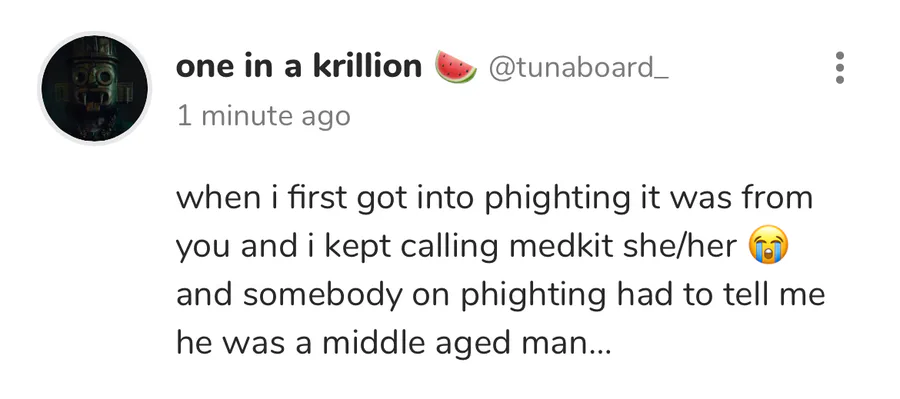Screen dimensions: 900x399
Task: Visit the @tunaboard_ handle link
Action: 579,68
